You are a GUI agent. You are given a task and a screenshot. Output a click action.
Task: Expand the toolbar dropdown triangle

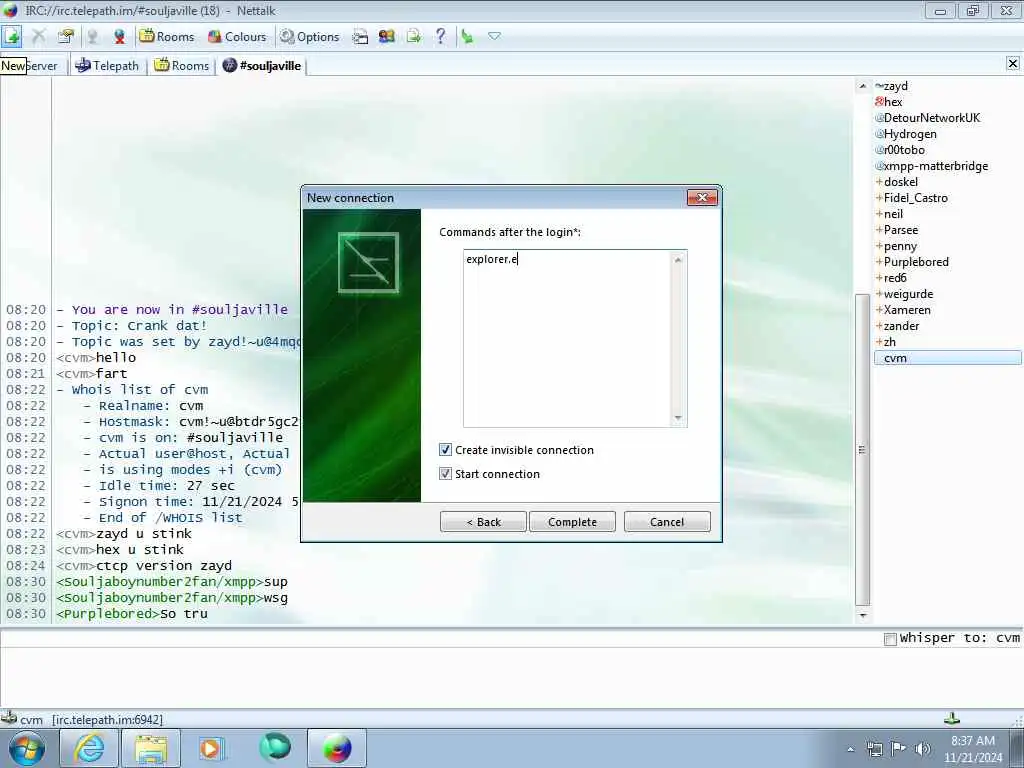pos(494,37)
